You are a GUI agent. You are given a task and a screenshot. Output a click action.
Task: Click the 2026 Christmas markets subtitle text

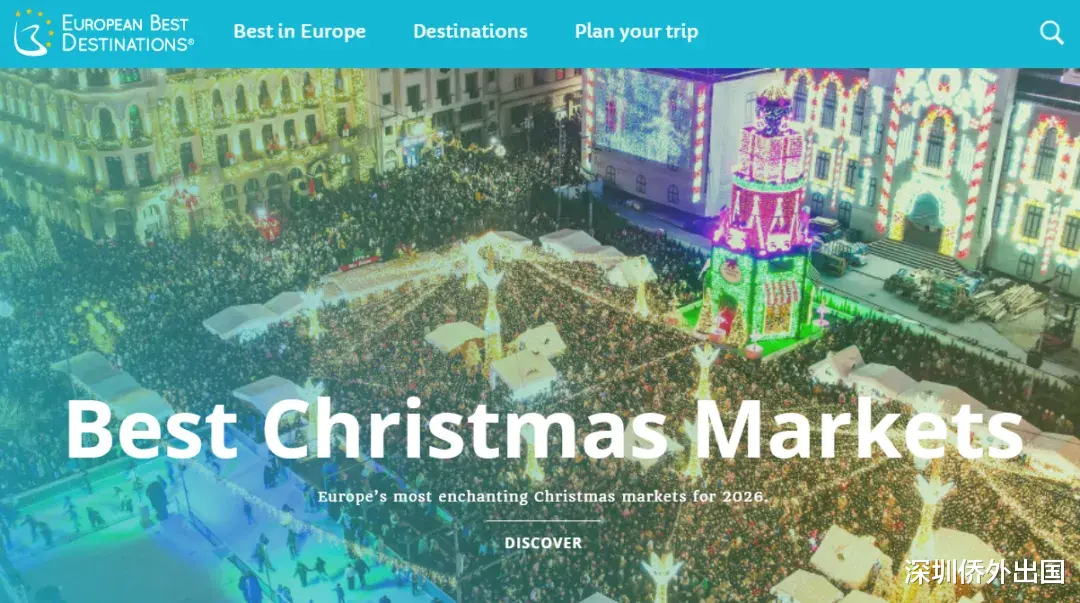tap(542, 496)
